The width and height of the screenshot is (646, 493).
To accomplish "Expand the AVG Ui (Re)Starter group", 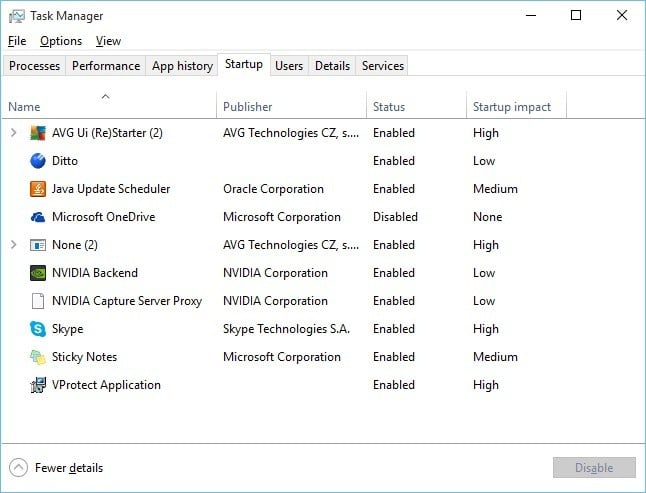I will coord(13,133).
